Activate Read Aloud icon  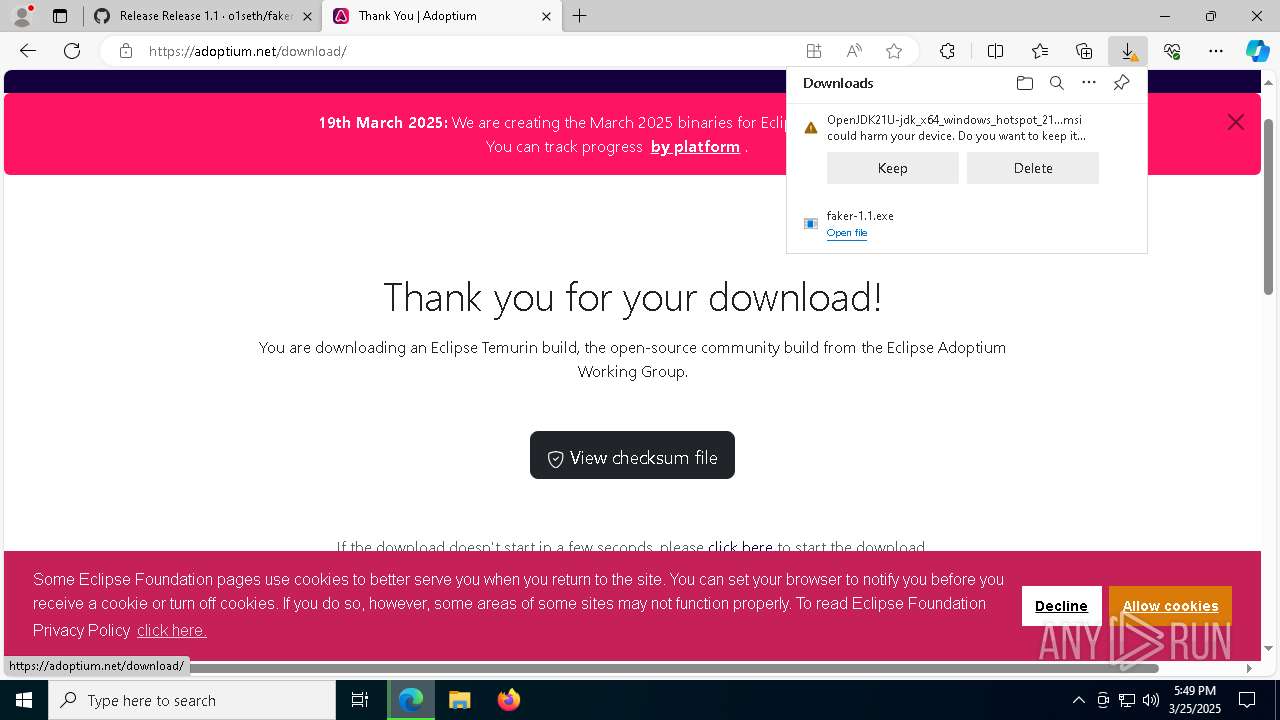point(854,51)
